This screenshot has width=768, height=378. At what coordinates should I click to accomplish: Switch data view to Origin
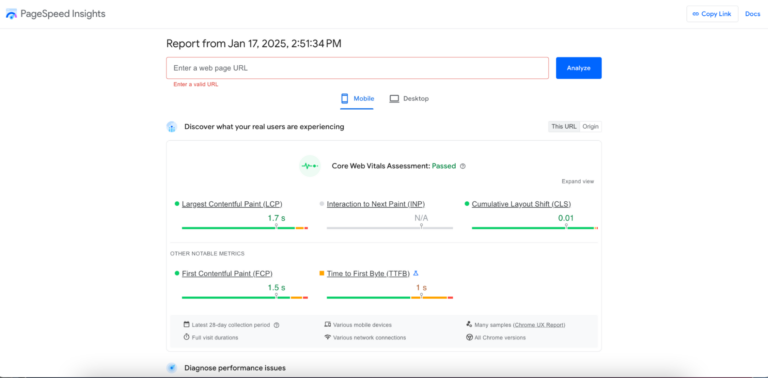point(591,126)
